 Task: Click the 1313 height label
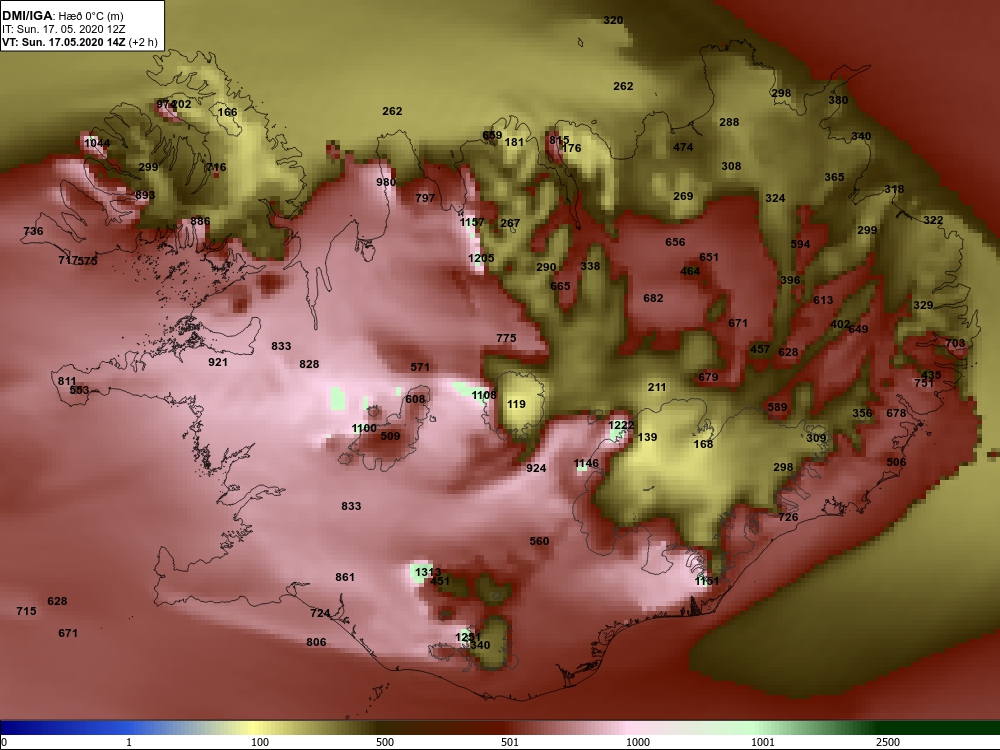coord(428,573)
